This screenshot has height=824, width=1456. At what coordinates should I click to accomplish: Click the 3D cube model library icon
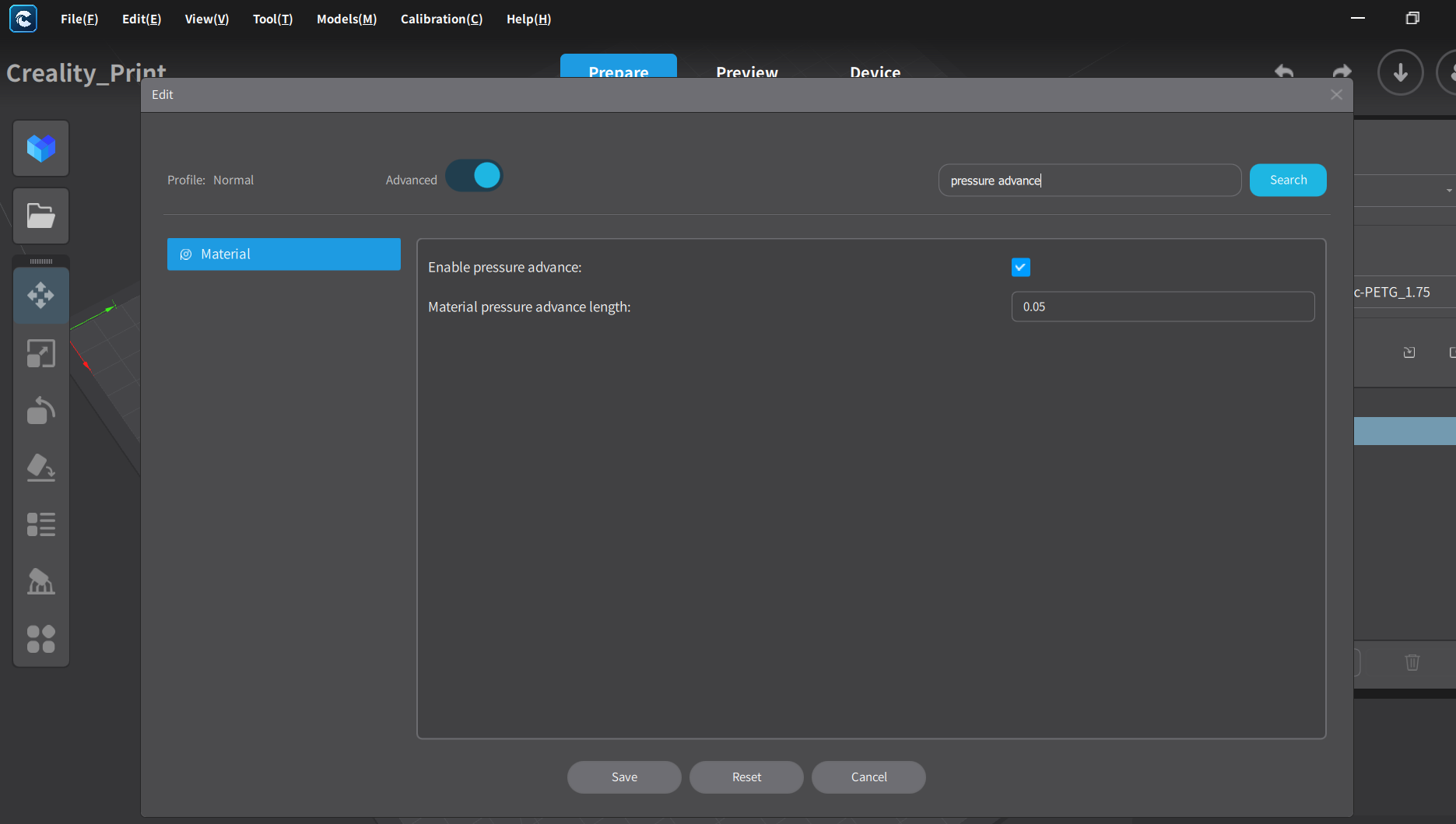(x=41, y=148)
